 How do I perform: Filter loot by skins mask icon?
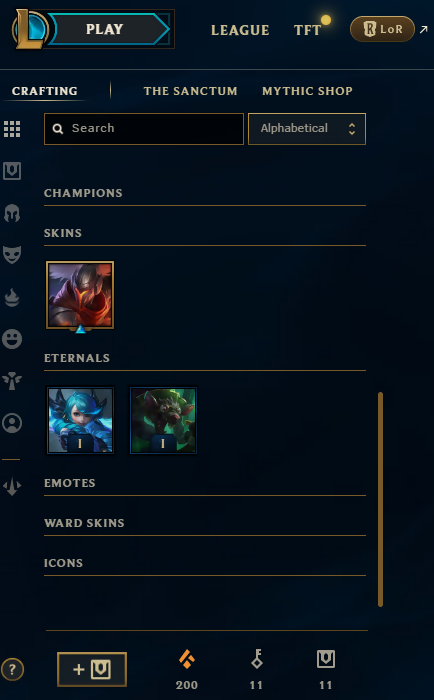[12, 255]
